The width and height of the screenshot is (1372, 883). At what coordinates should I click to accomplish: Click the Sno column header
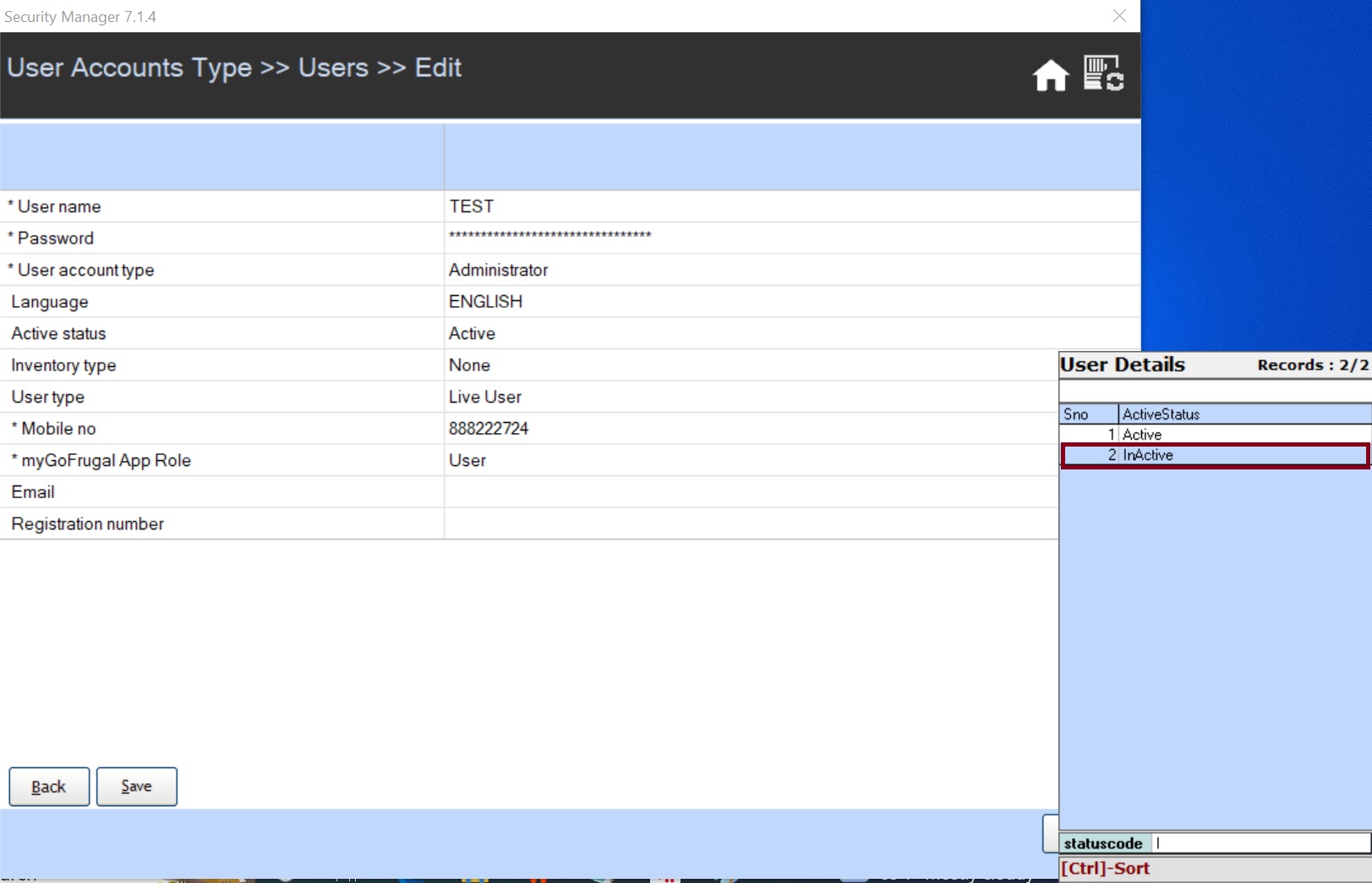pyautogui.click(x=1090, y=414)
